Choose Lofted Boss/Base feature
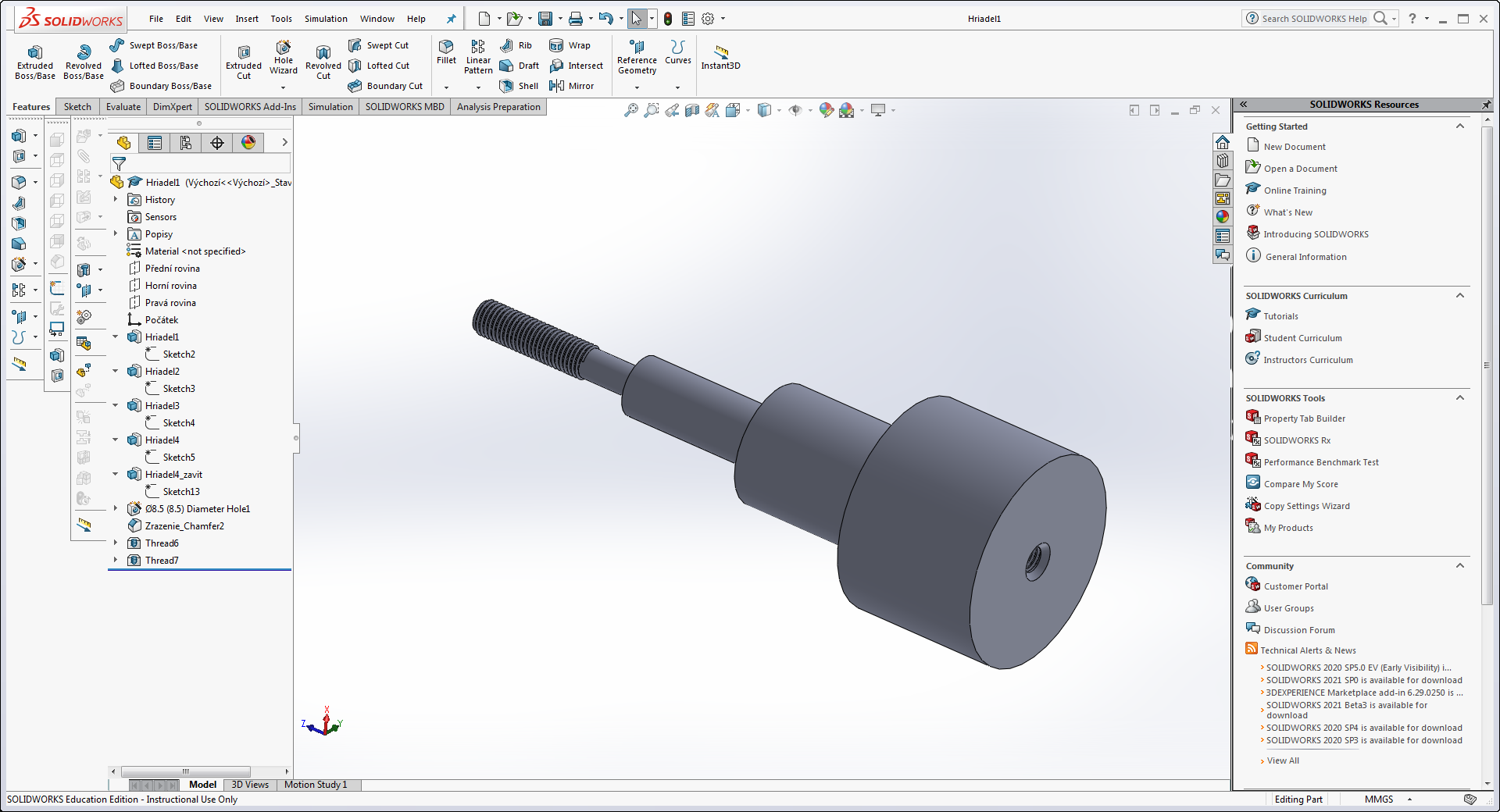 click(154, 66)
